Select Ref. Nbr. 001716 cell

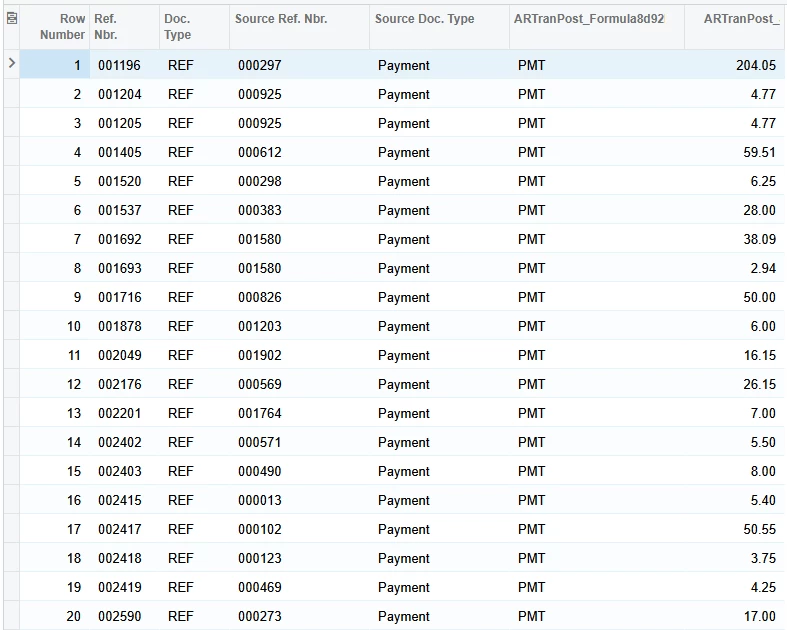click(x=124, y=297)
